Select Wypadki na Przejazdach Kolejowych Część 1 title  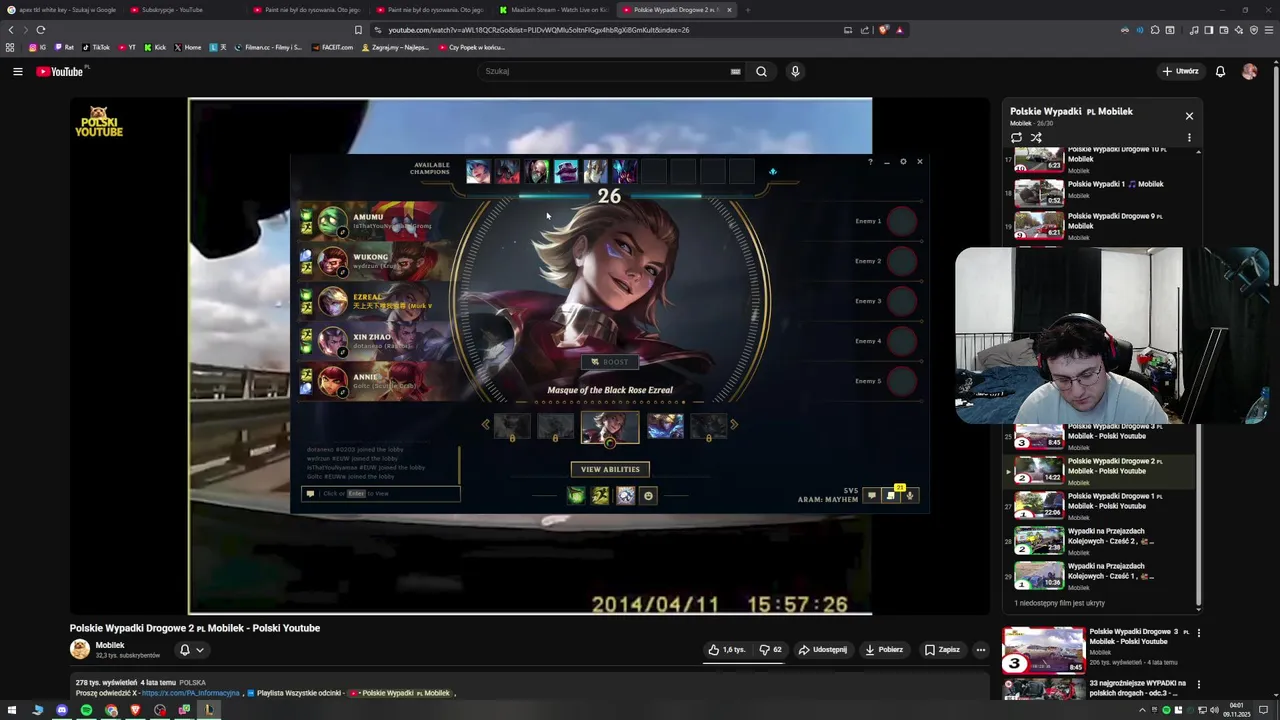point(1111,570)
